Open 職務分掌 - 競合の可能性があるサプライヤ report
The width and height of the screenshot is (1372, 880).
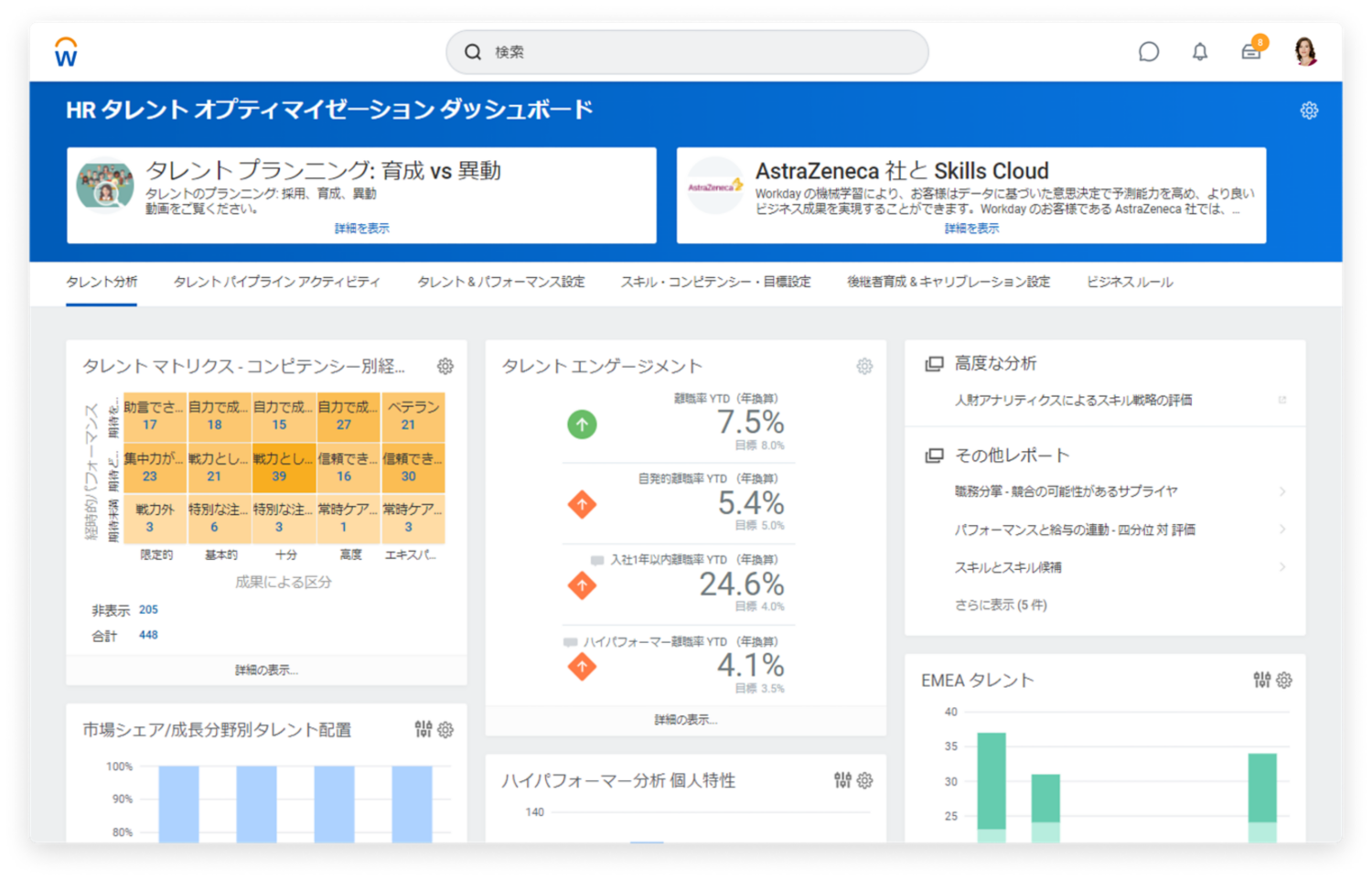(1067, 491)
